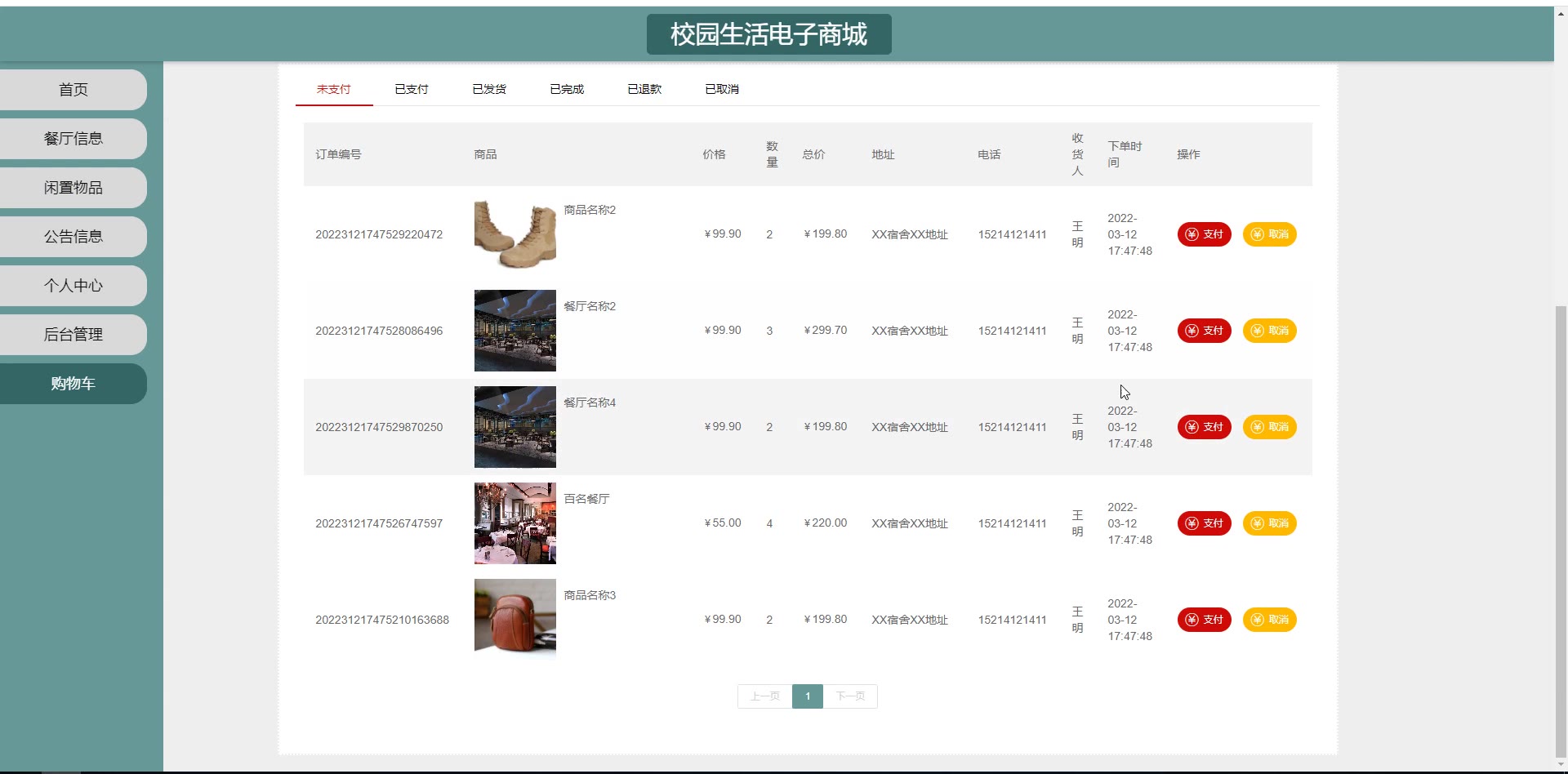Go to previous page 上一页

[765, 696]
